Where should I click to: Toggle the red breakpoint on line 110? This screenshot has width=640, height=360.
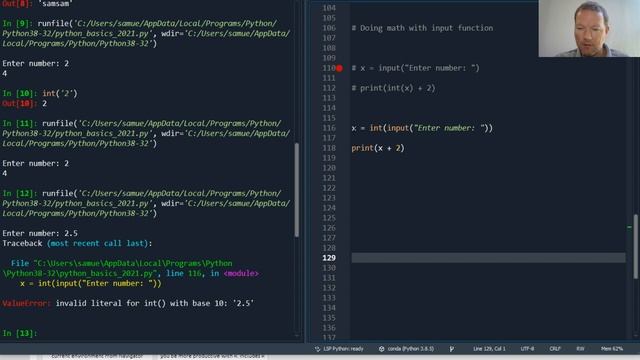point(339,68)
